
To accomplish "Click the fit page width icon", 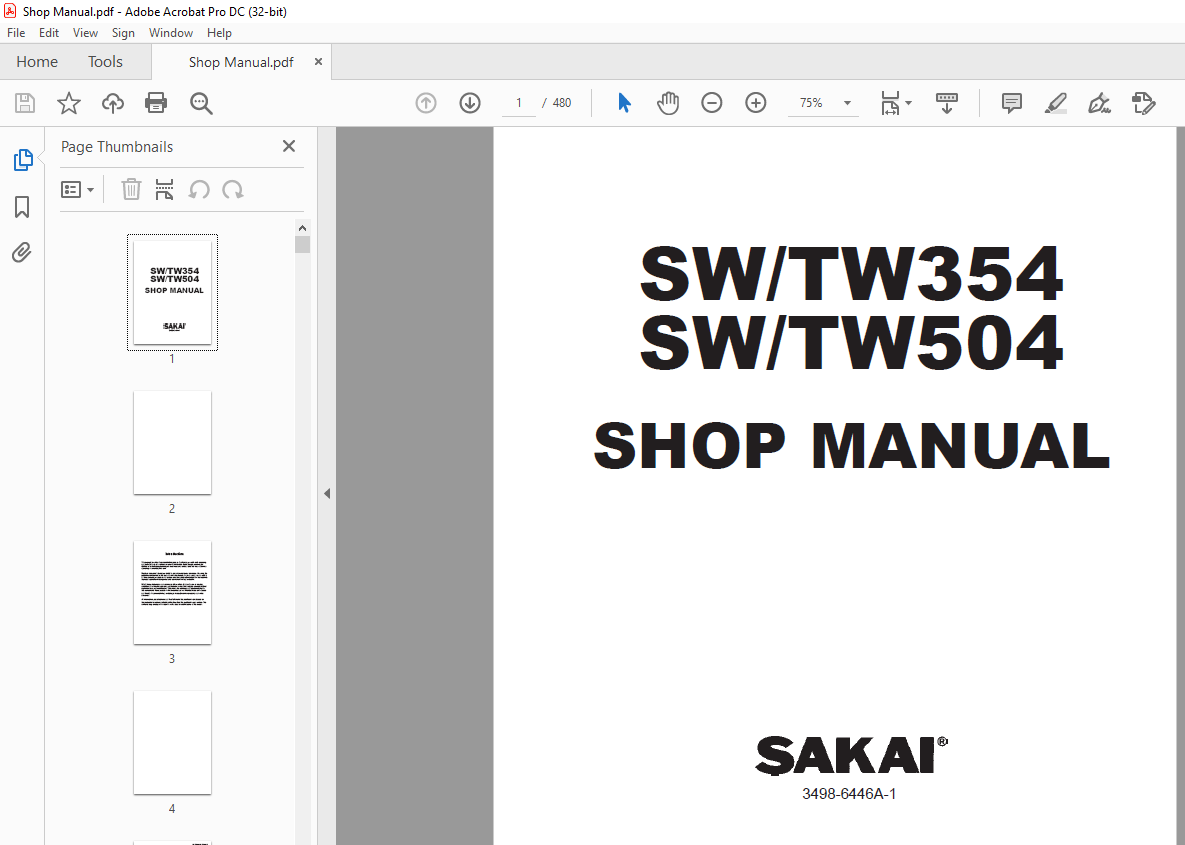I will (890, 103).
